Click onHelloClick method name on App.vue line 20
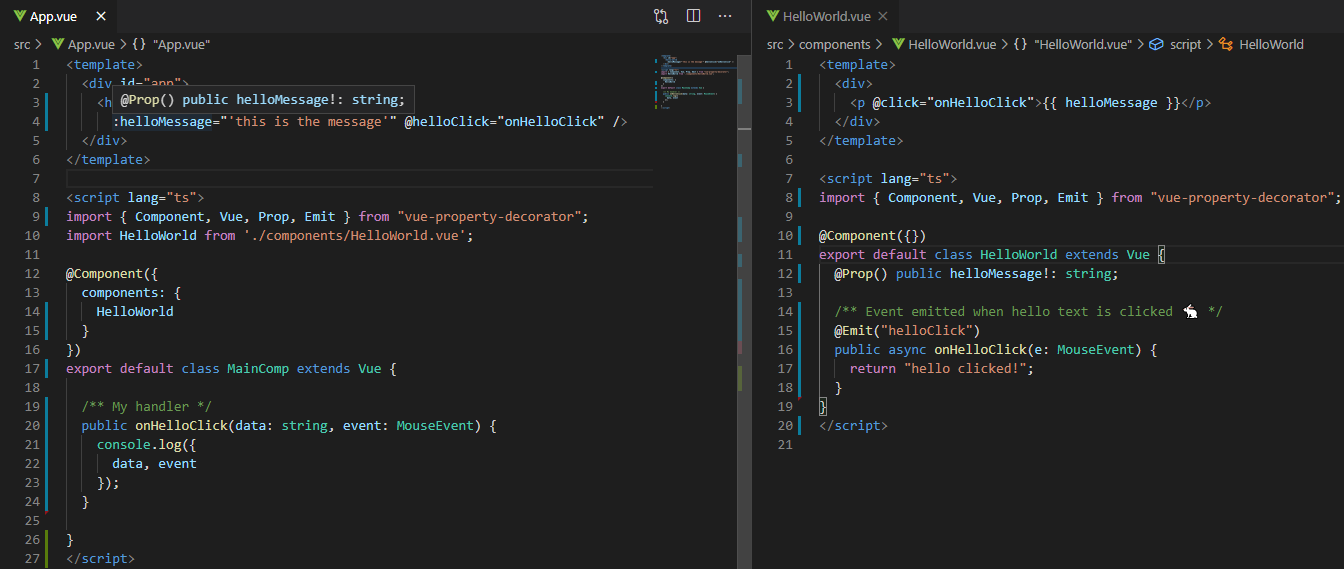 [181, 425]
